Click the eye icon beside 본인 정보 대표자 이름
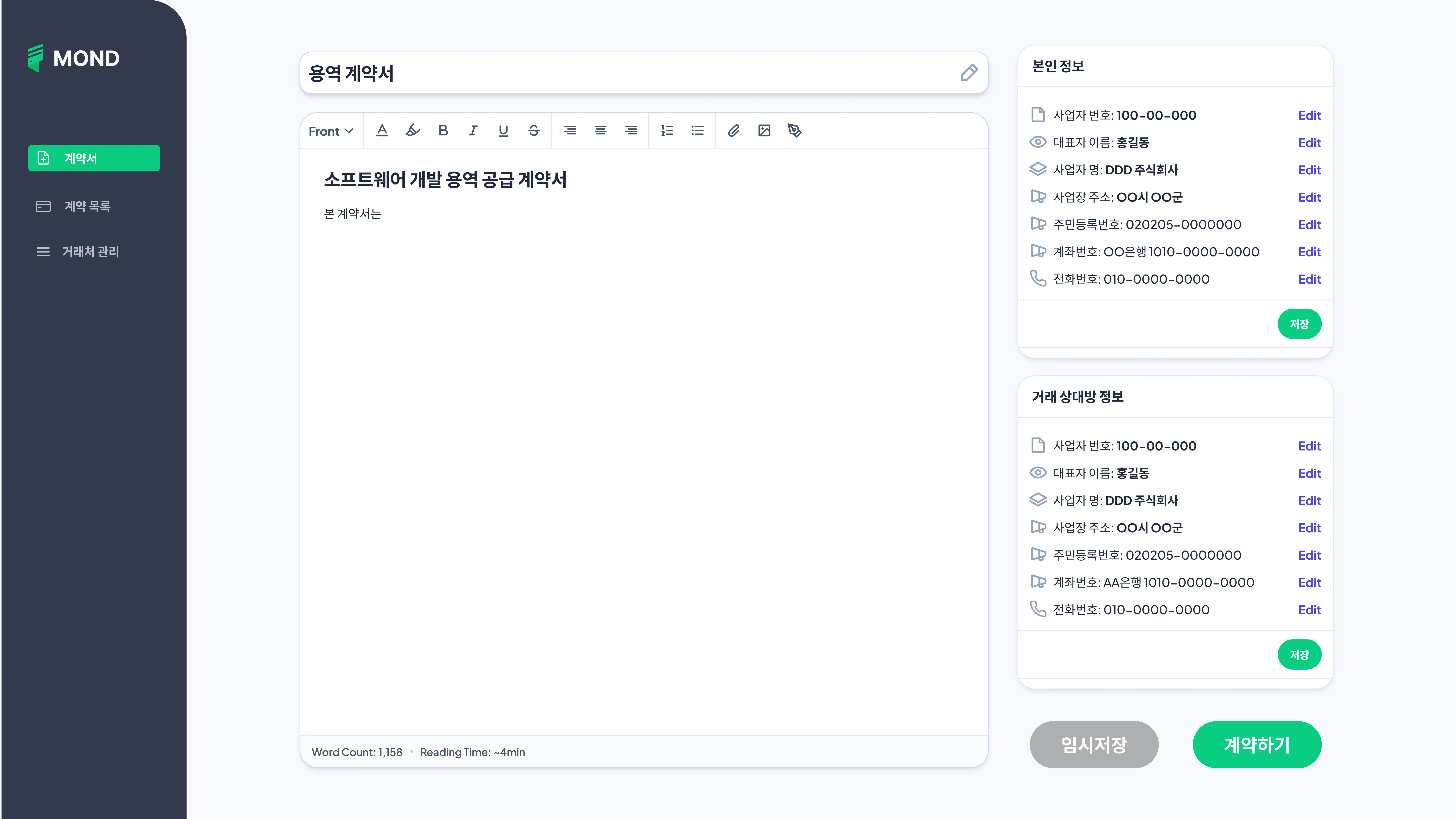The image size is (1456, 819). (1038, 142)
